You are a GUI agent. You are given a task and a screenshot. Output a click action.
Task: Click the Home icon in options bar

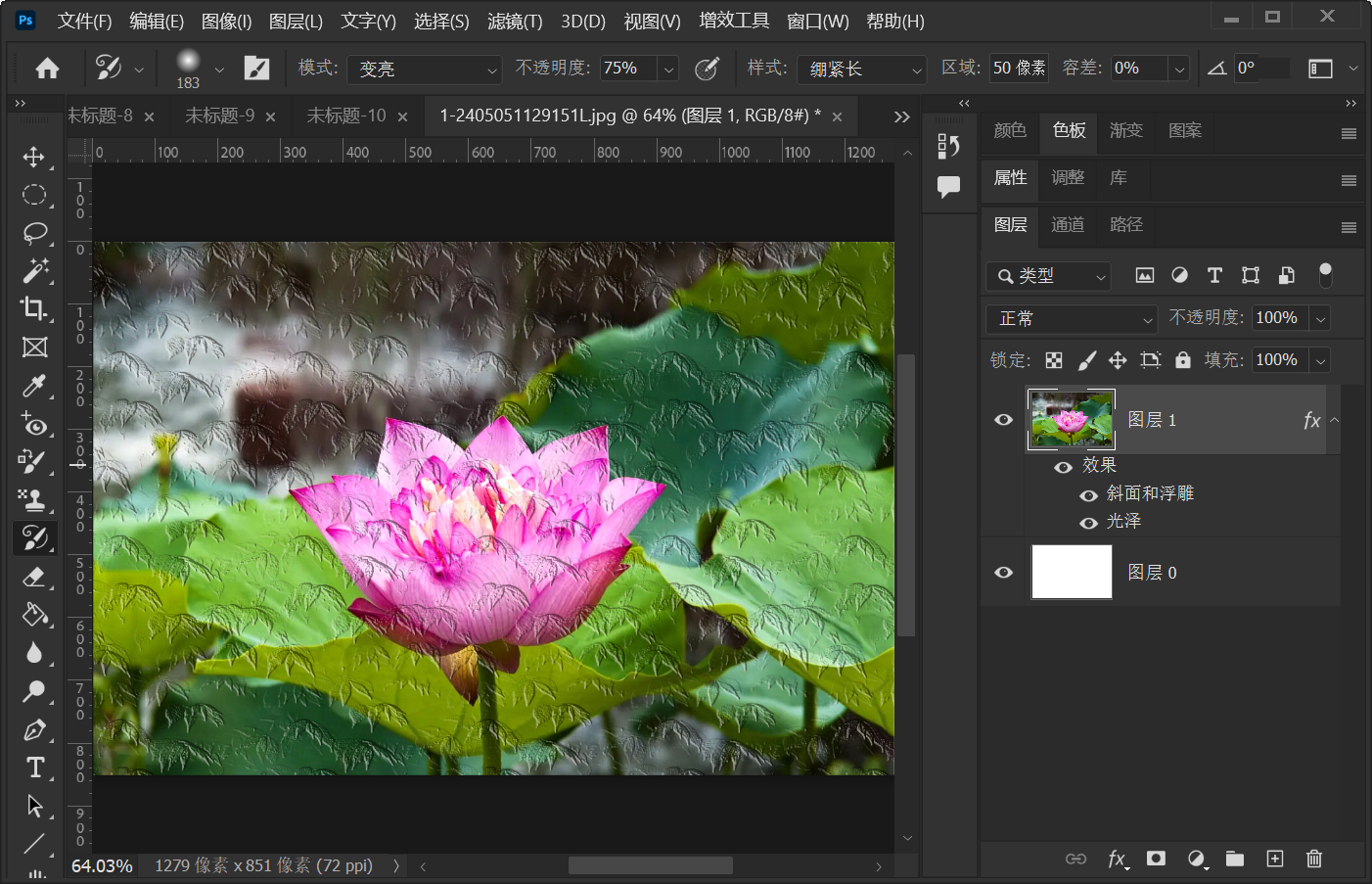pos(47,68)
